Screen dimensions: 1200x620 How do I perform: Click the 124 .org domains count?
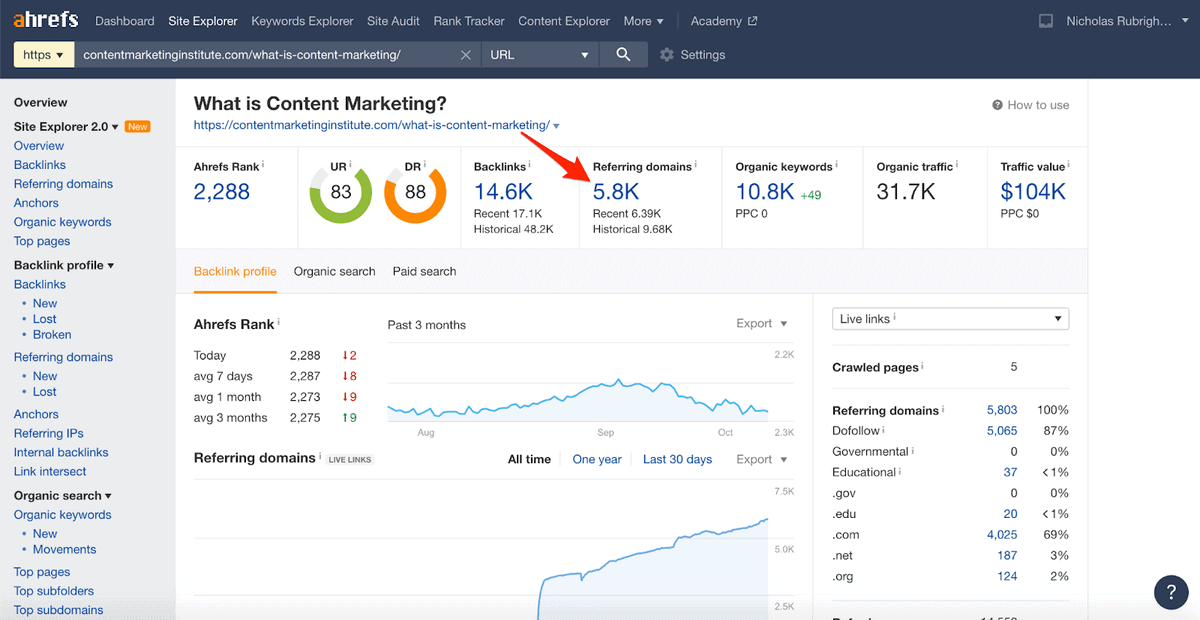tap(1008, 577)
